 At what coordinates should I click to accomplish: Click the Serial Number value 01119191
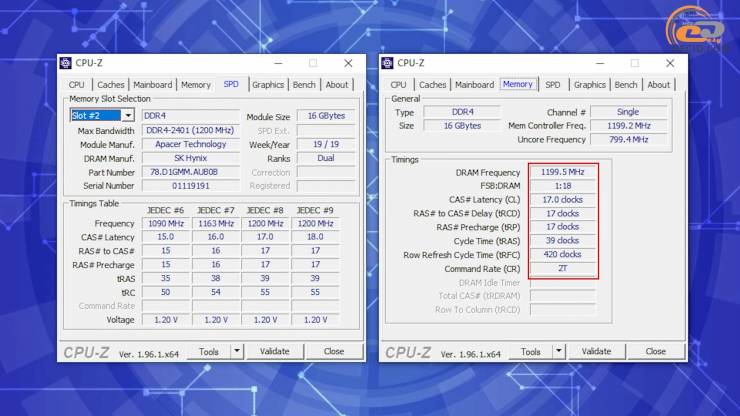[190, 186]
